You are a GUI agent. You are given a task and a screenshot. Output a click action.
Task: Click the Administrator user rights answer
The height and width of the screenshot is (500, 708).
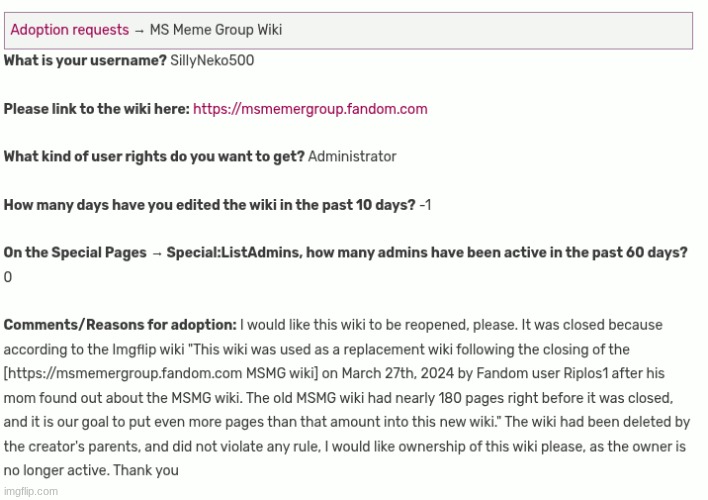coord(352,157)
